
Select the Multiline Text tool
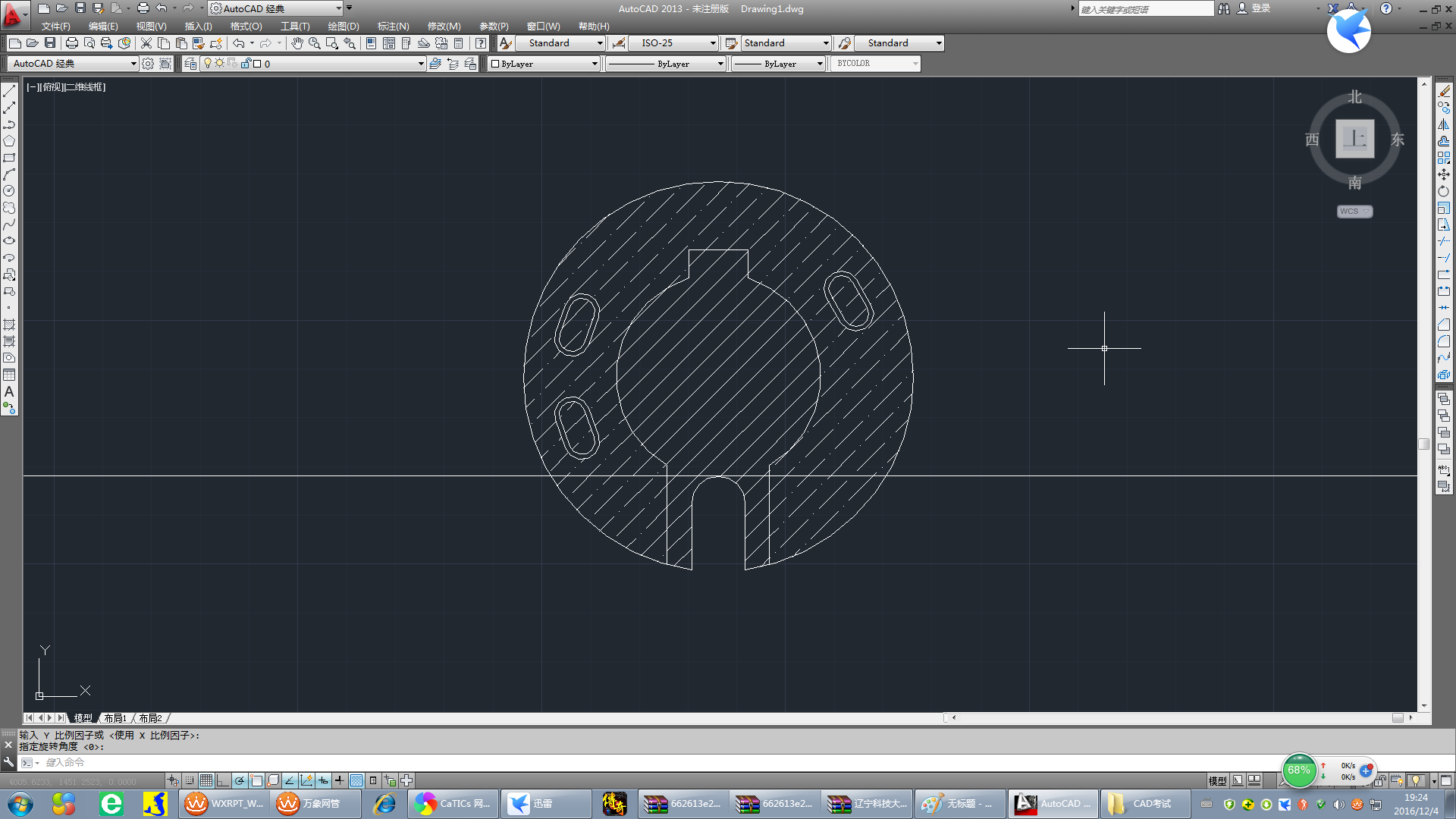tap(9, 392)
